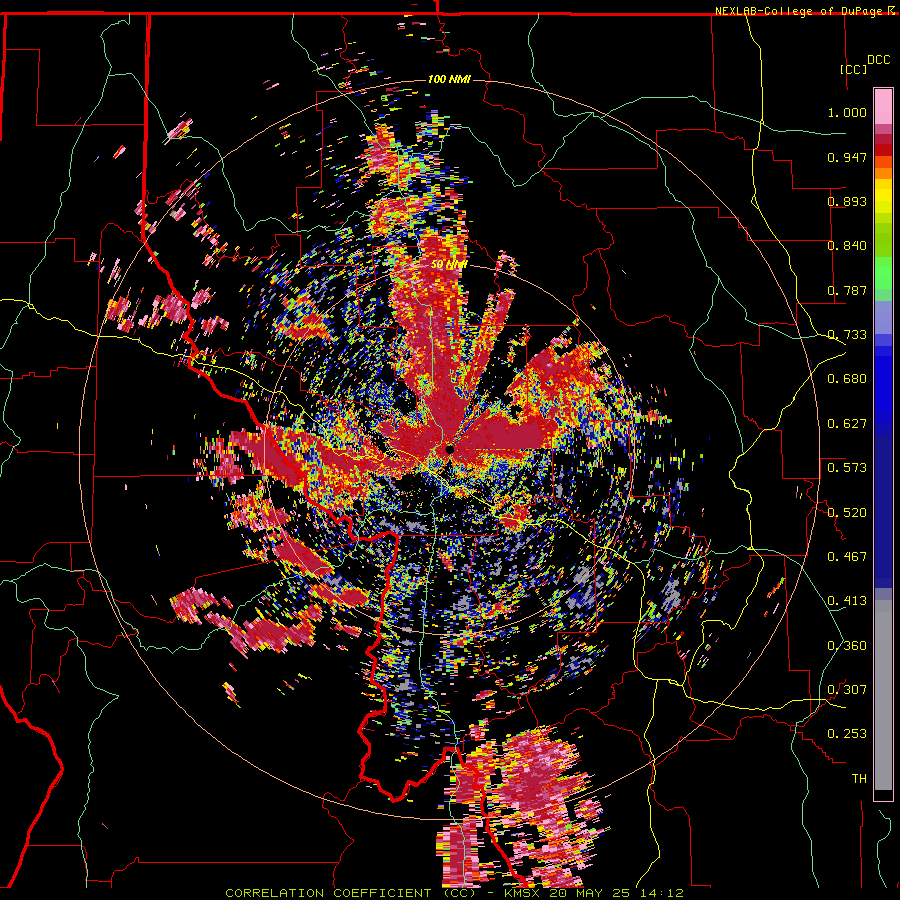Image resolution: width=900 pixels, height=900 pixels.
Task: Click the 0.840 scale value
Action: [847, 246]
